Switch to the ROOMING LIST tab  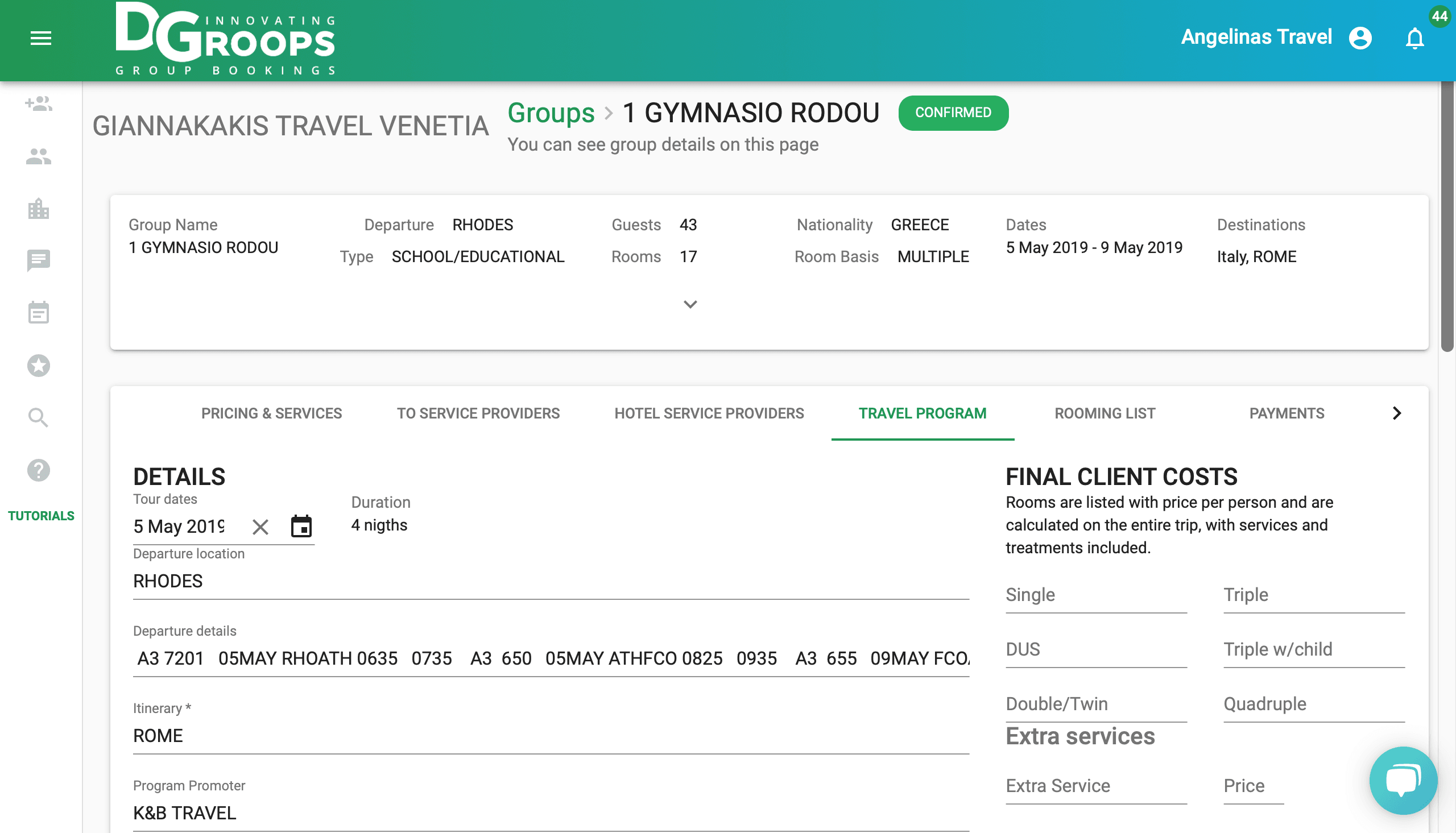tap(1104, 413)
